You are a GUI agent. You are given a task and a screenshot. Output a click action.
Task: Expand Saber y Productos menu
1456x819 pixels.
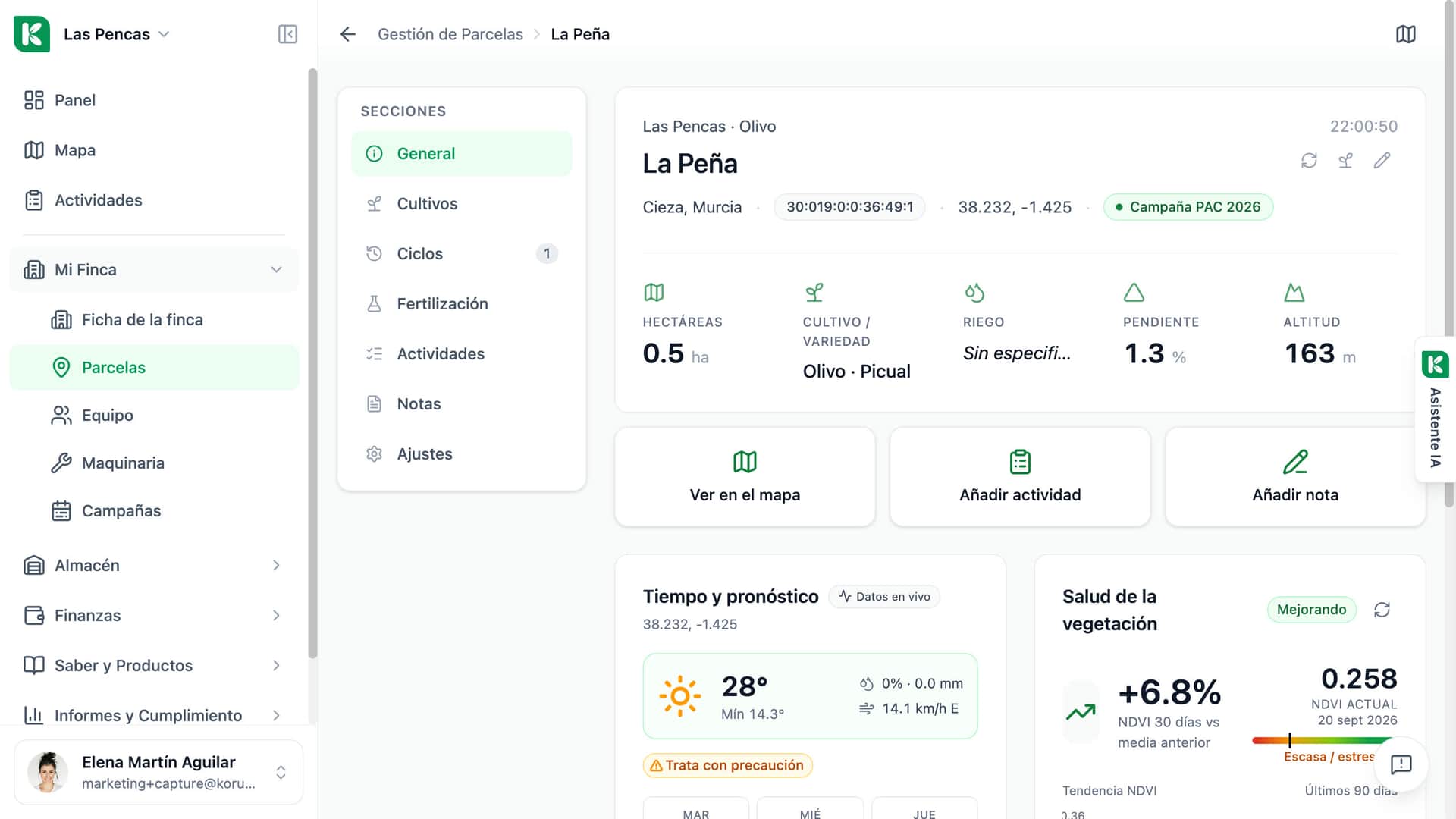tap(154, 666)
